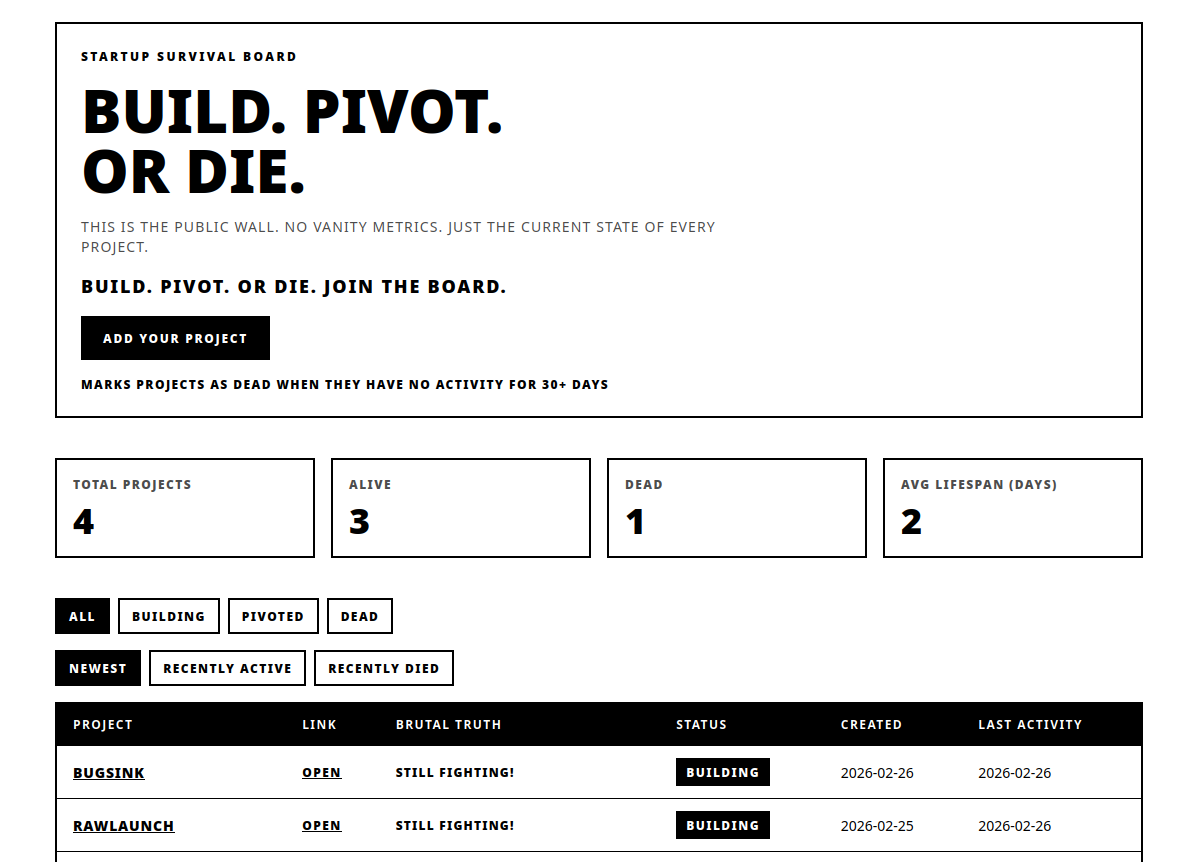Sort by RECENTLY DIED
Image resolution: width=1177 pixels, height=862 pixels.
[x=383, y=668]
